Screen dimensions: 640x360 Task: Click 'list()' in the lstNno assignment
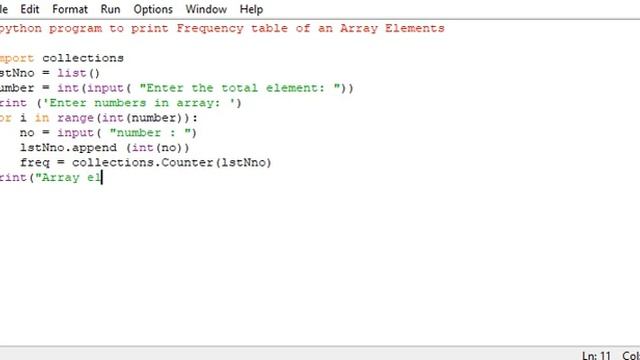click(x=78, y=73)
